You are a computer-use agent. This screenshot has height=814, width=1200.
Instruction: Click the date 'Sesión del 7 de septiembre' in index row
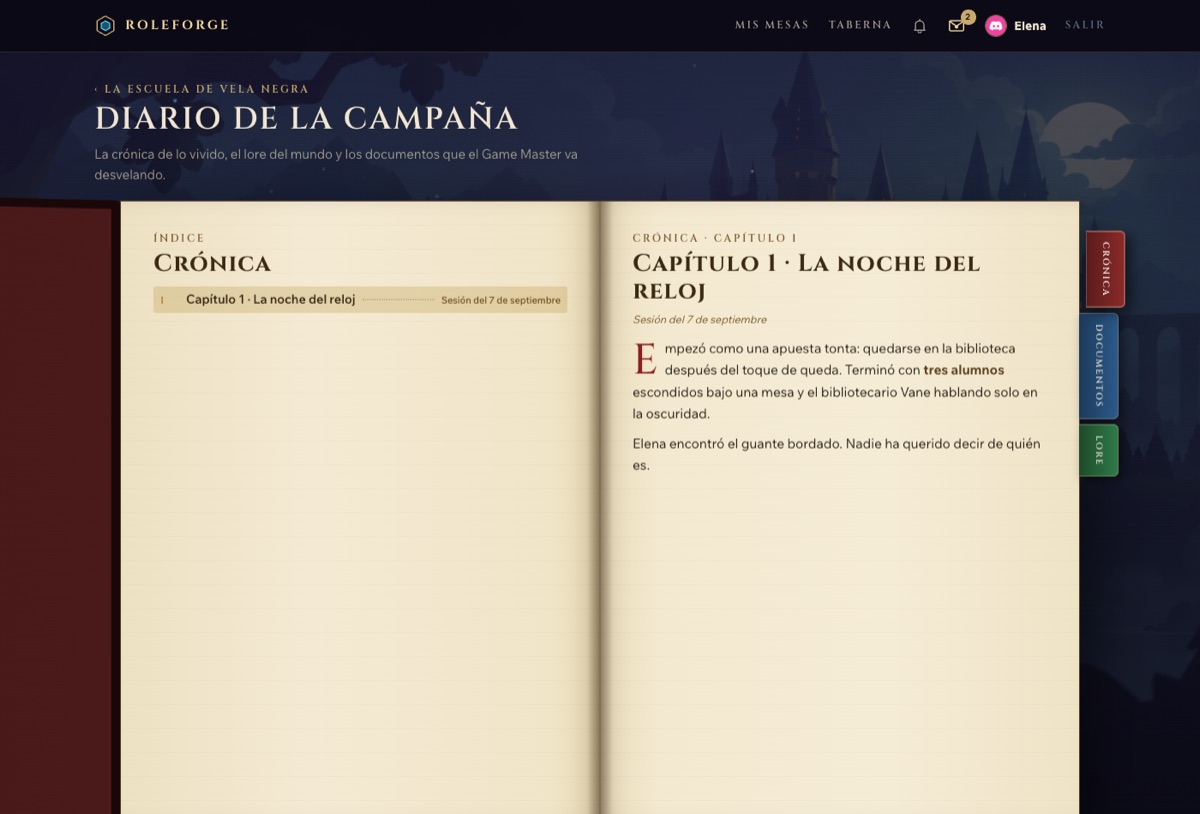point(500,300)
